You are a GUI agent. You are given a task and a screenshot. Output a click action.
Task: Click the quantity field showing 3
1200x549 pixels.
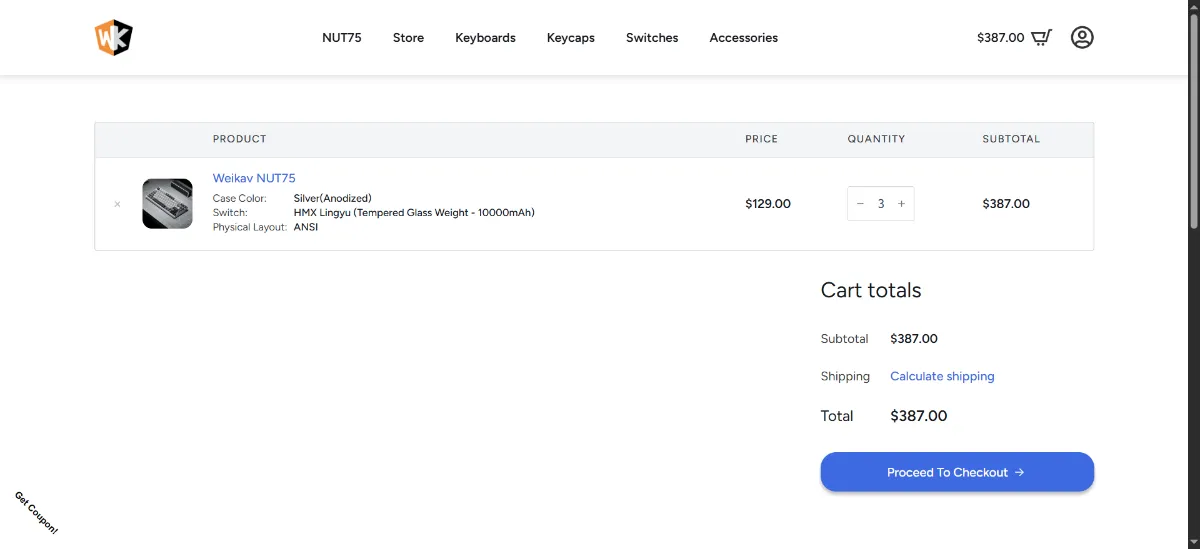point(881,204)
